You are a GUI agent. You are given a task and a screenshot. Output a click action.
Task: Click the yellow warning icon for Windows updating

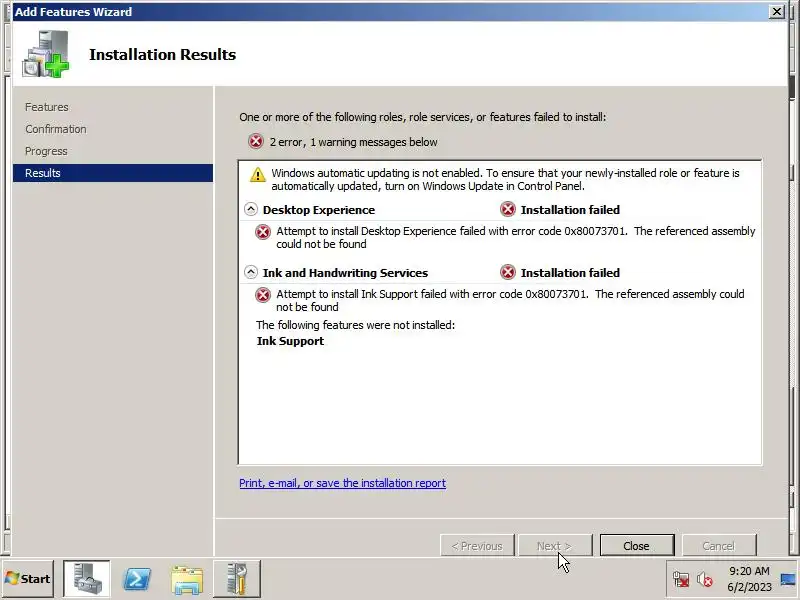[x=258, y=174]
